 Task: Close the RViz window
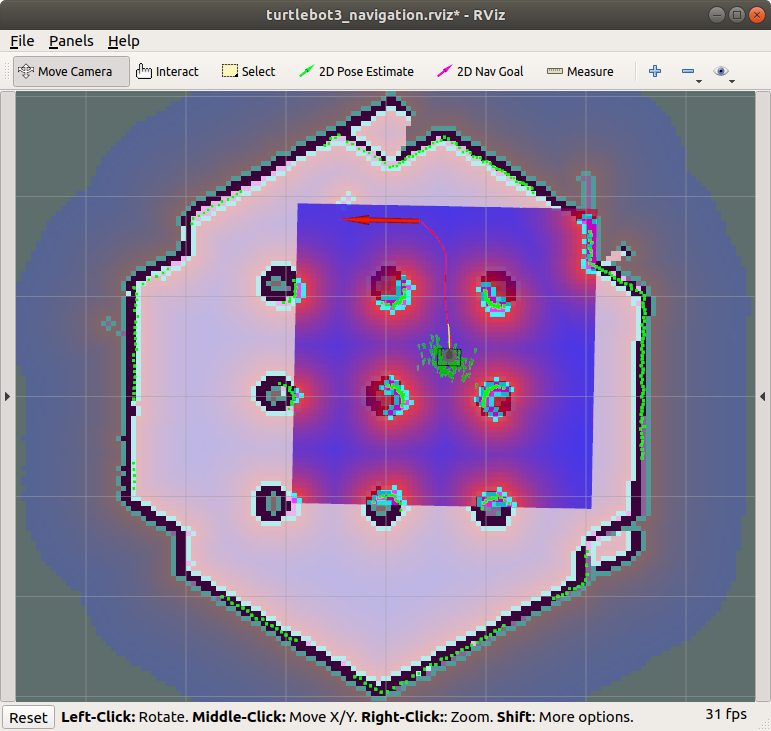click(x=755, y=14)
